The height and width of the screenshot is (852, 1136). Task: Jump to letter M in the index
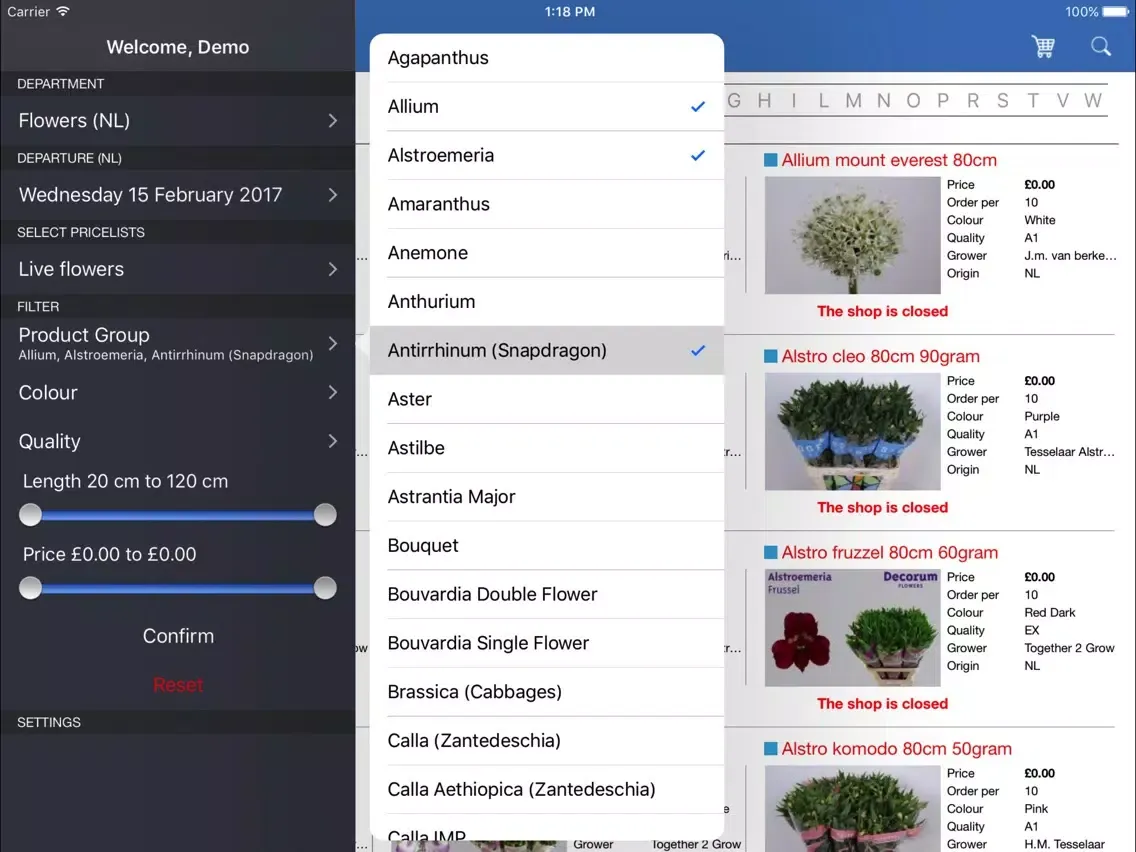[853, 101]
